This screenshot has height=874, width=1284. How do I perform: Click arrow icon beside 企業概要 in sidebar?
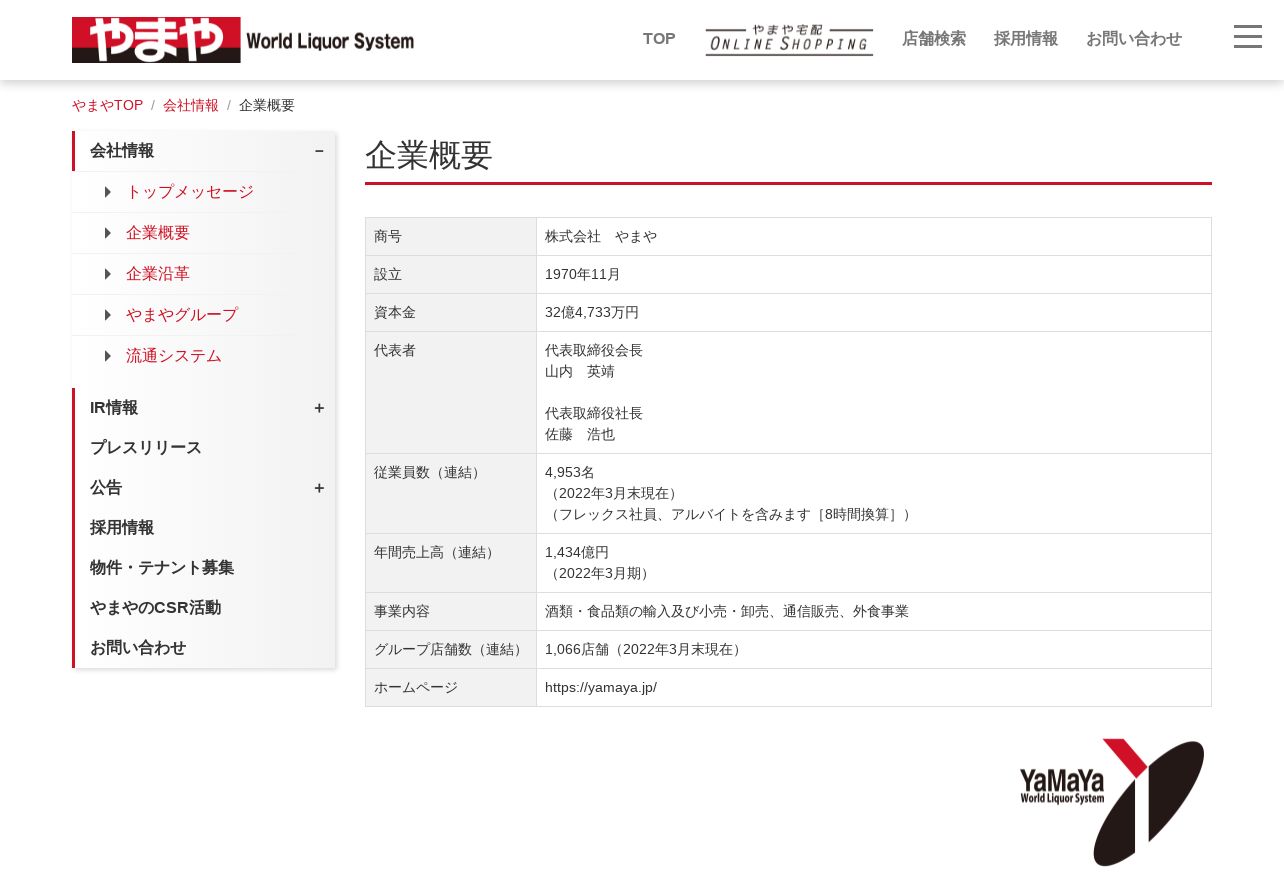tap(108, 233)
